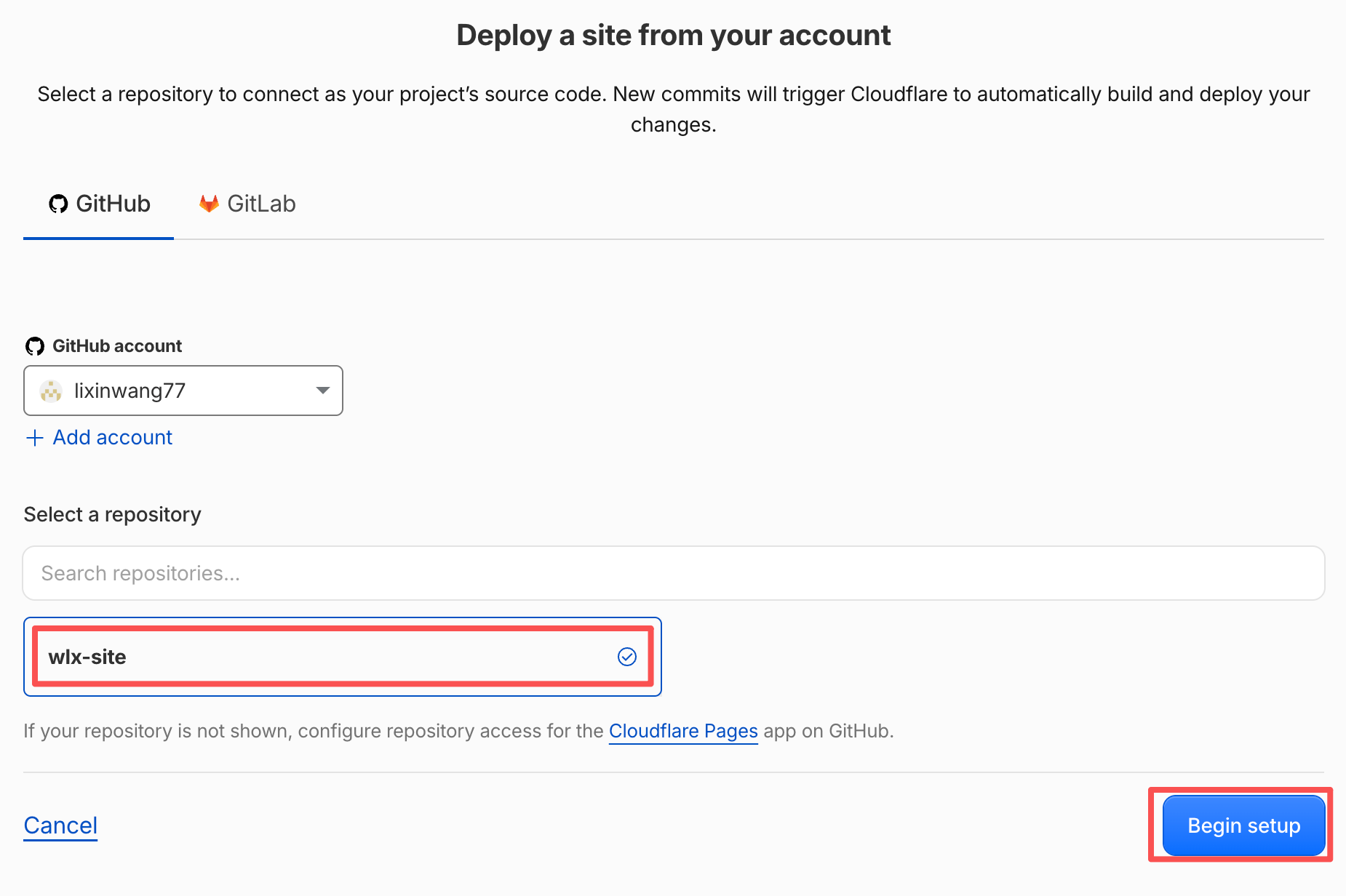Click the Select a repository heading
The image size is (1346, 896).
pos(112,514)
